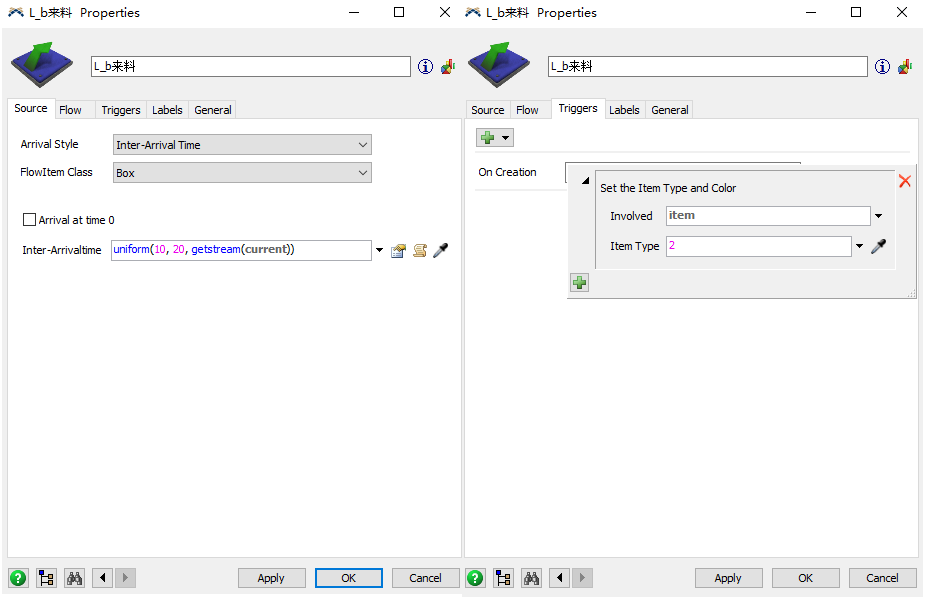
Task: Pick the sampler eyedropper beside Item Type
Action: click(x=878, y=246)
